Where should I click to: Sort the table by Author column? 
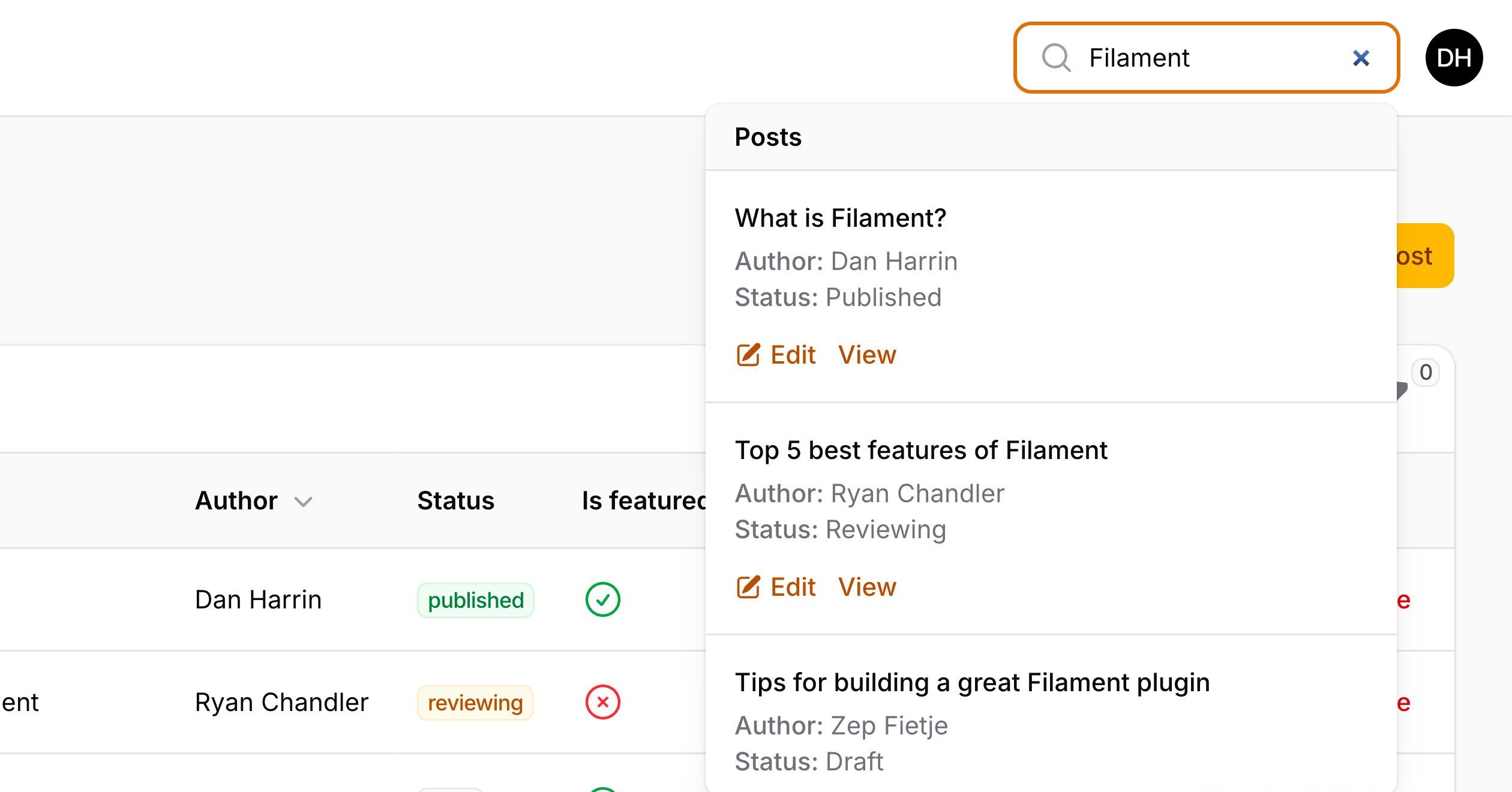[x=254, y=500]
